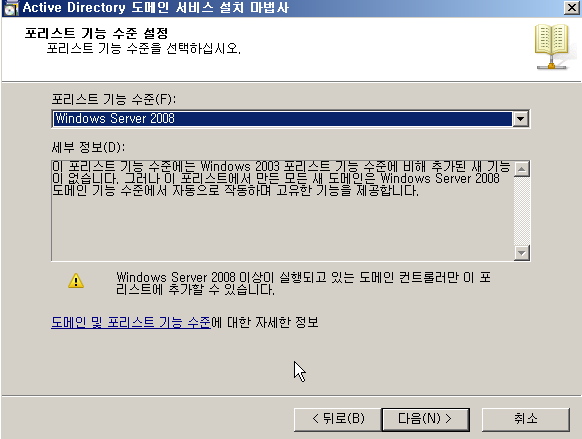Click the wizard icon in the title bar

click(x=10, y=8)
